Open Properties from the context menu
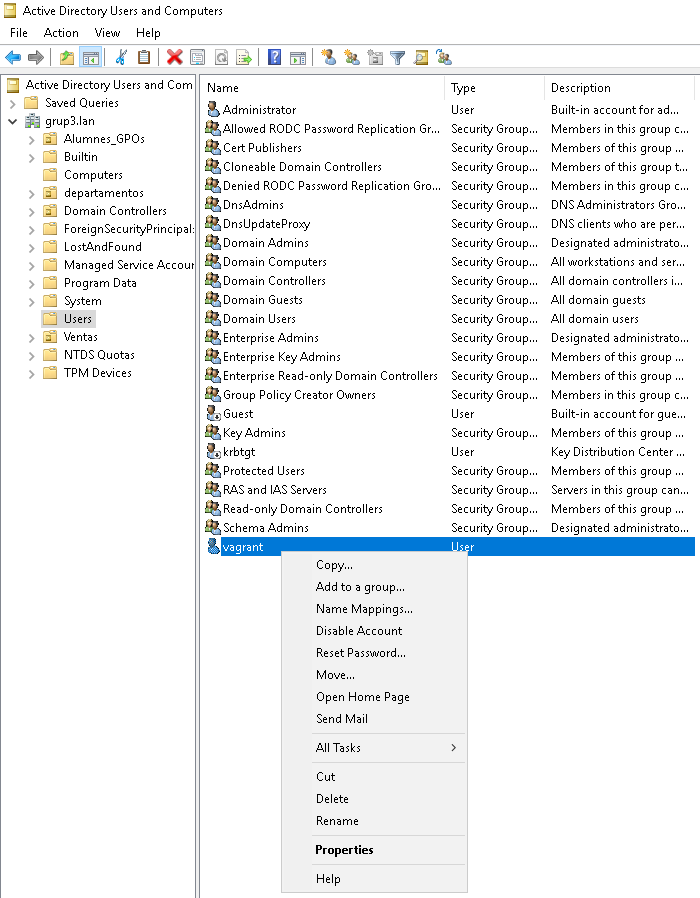This screenshot has width=700, height=898. (344, 850)
